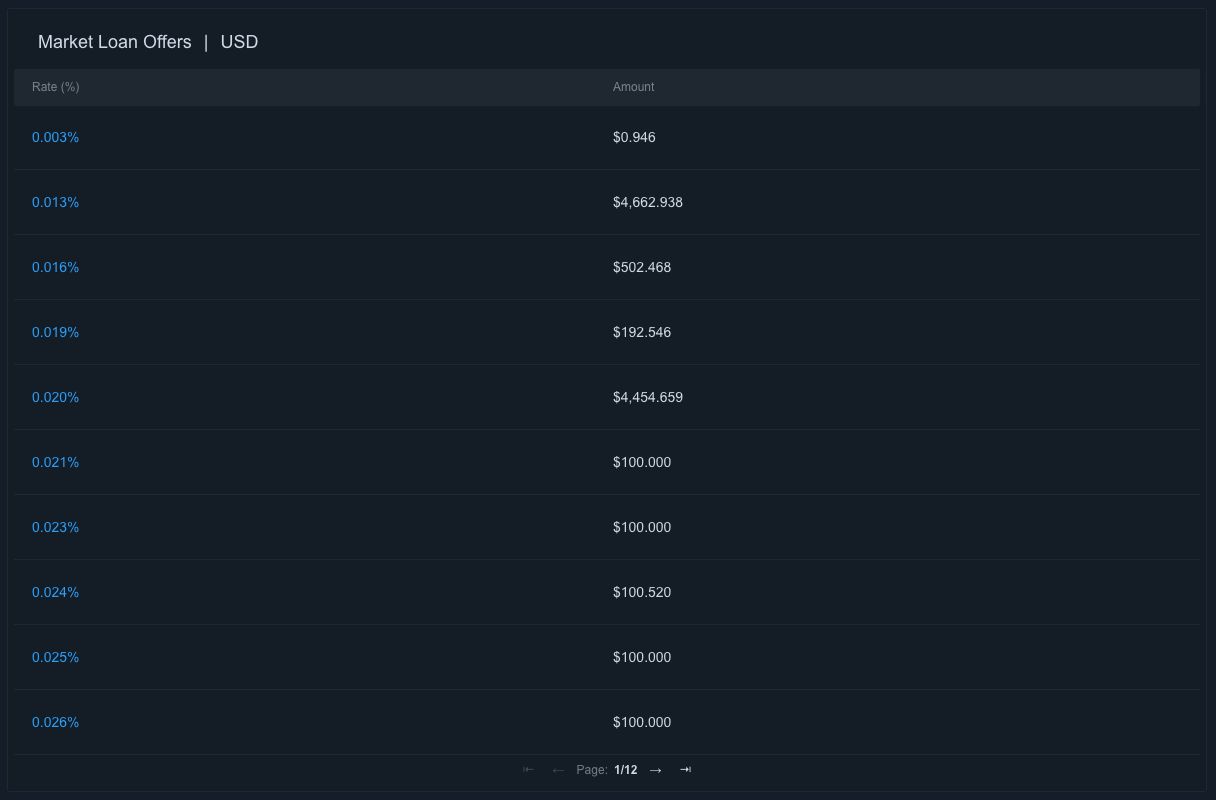Jump to the last page of offers

pos(686,770)
